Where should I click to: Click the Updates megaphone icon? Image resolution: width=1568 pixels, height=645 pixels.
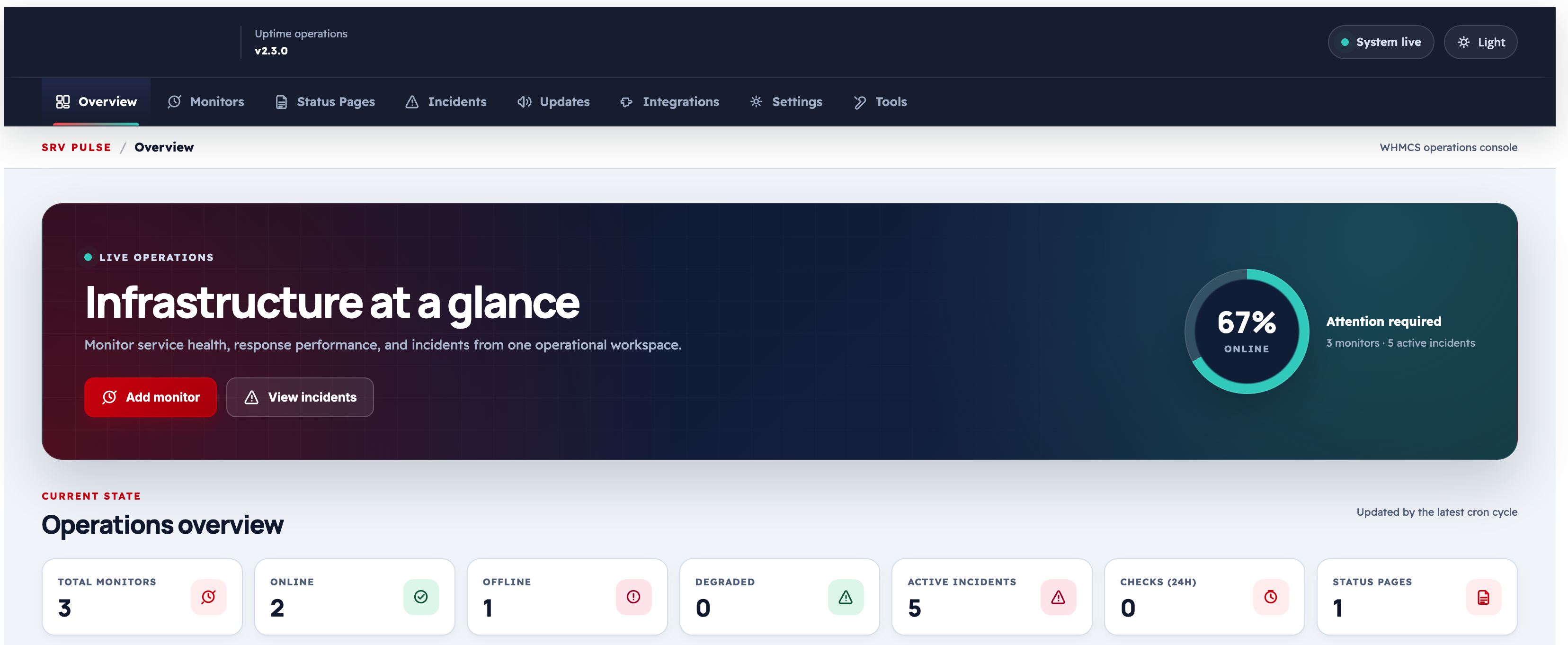click(x=524, y=102)
